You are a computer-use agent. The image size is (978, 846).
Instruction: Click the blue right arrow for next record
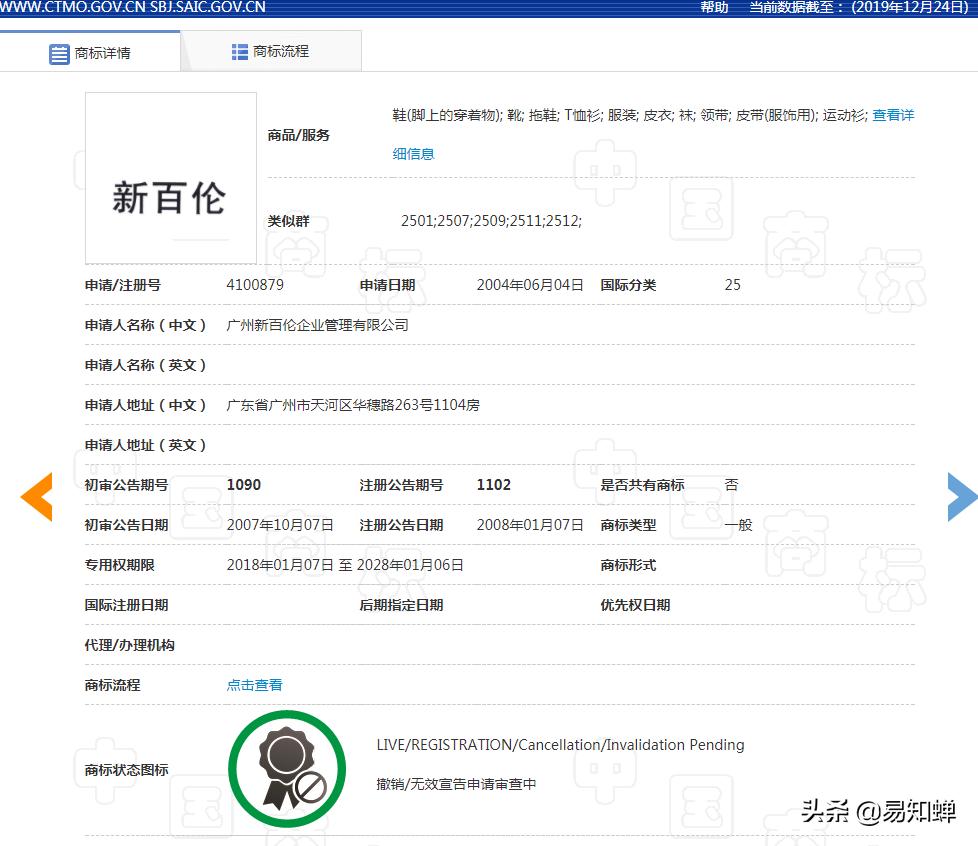(x=962, y=497)
